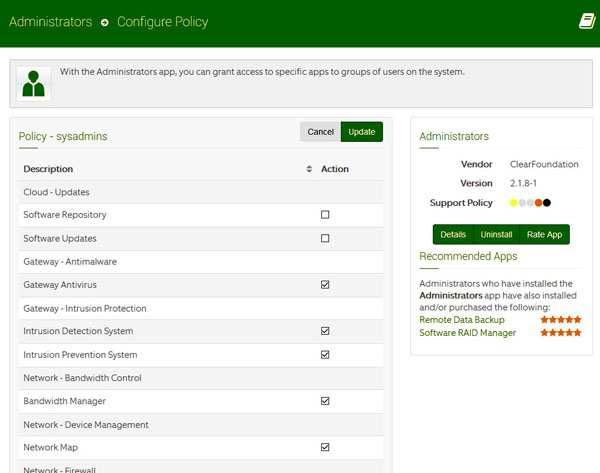This screenshot has width=600, height=473.
Task: Open the Software RAID Manager link
Action: click(x=468, y=333)
